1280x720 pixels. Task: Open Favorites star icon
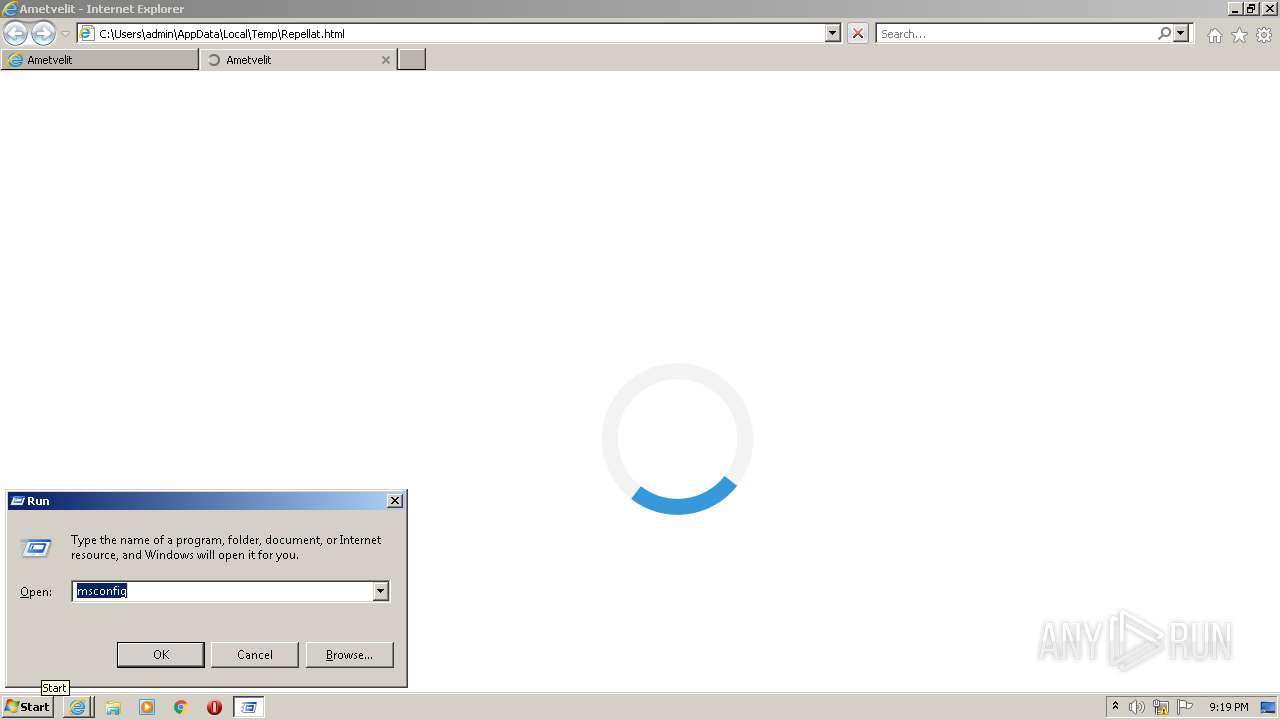[x=1239, y=35]
